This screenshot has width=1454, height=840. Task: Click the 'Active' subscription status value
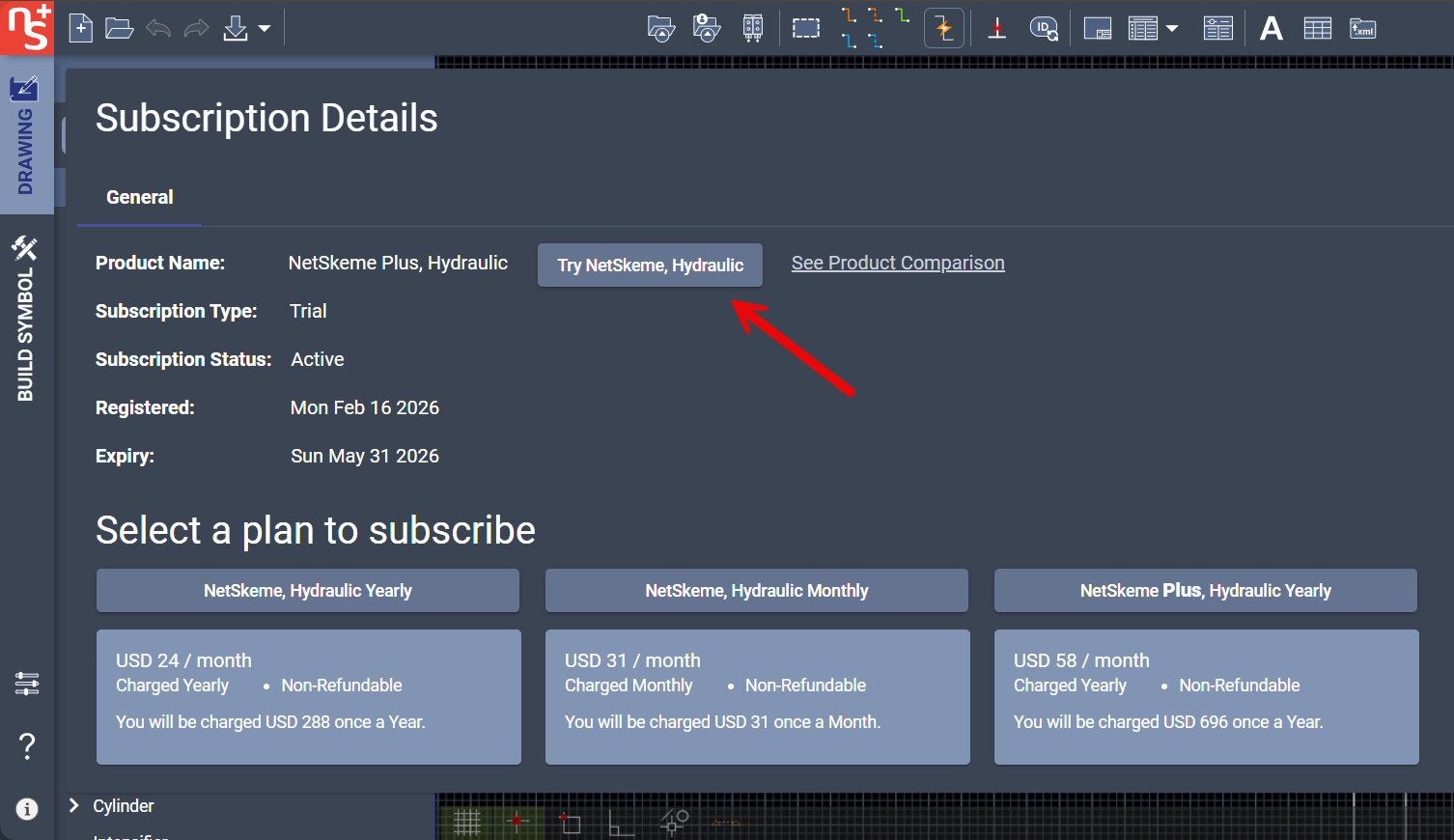[x=318, y=359]
